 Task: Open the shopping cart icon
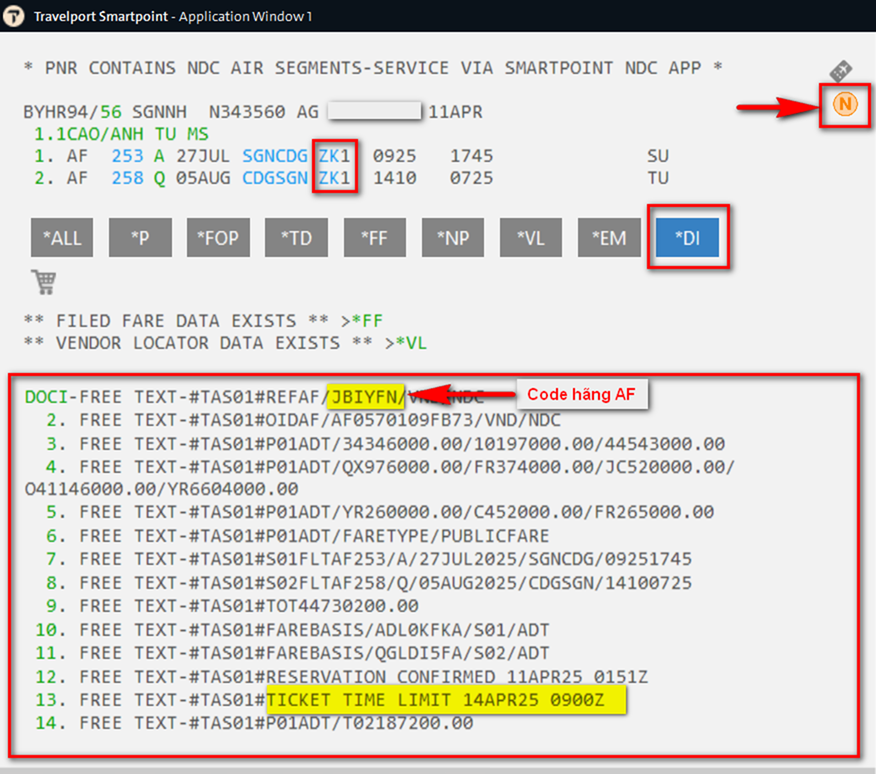[44, 282]
